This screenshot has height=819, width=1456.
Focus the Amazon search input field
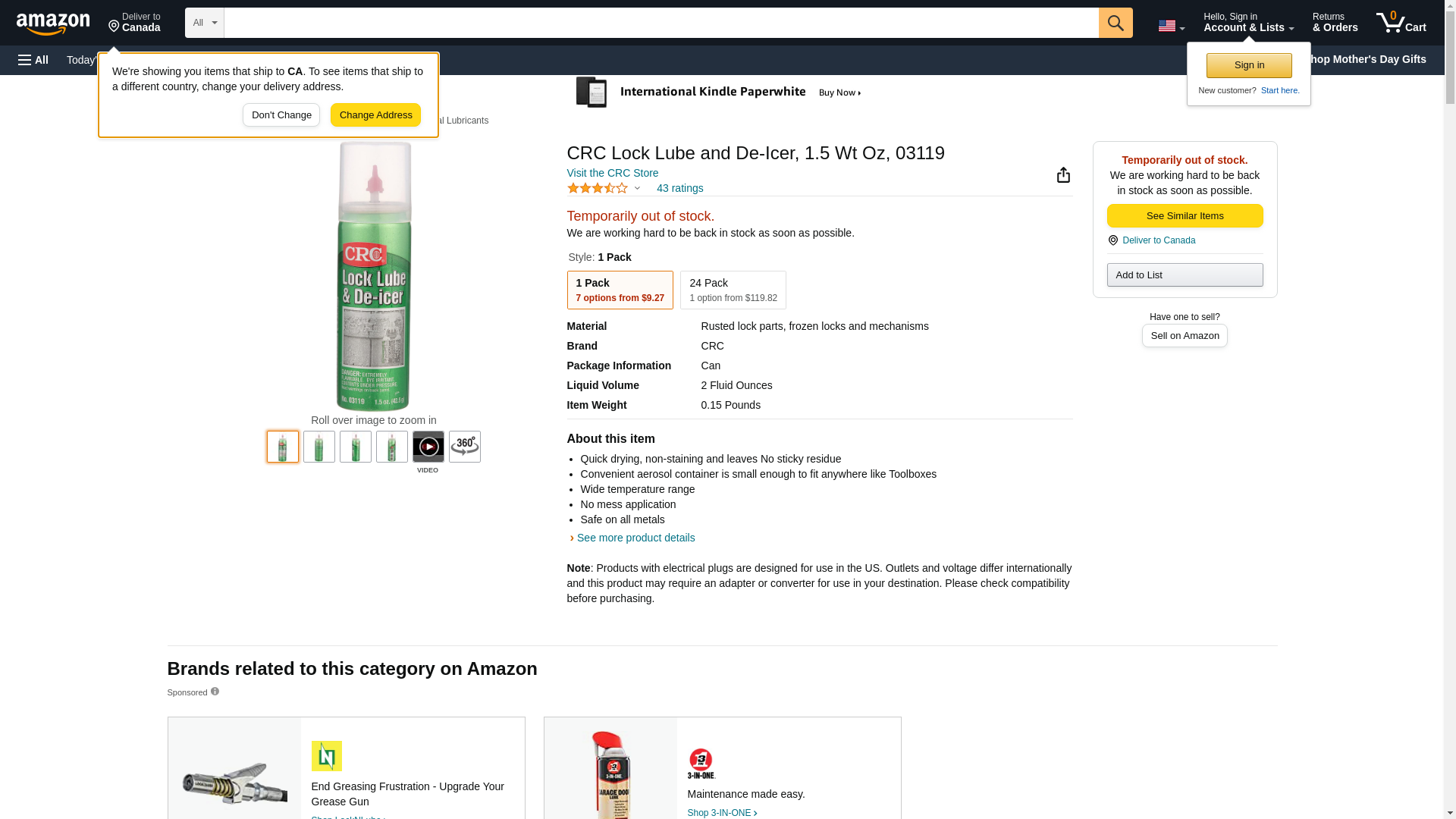tap(660, 23)
